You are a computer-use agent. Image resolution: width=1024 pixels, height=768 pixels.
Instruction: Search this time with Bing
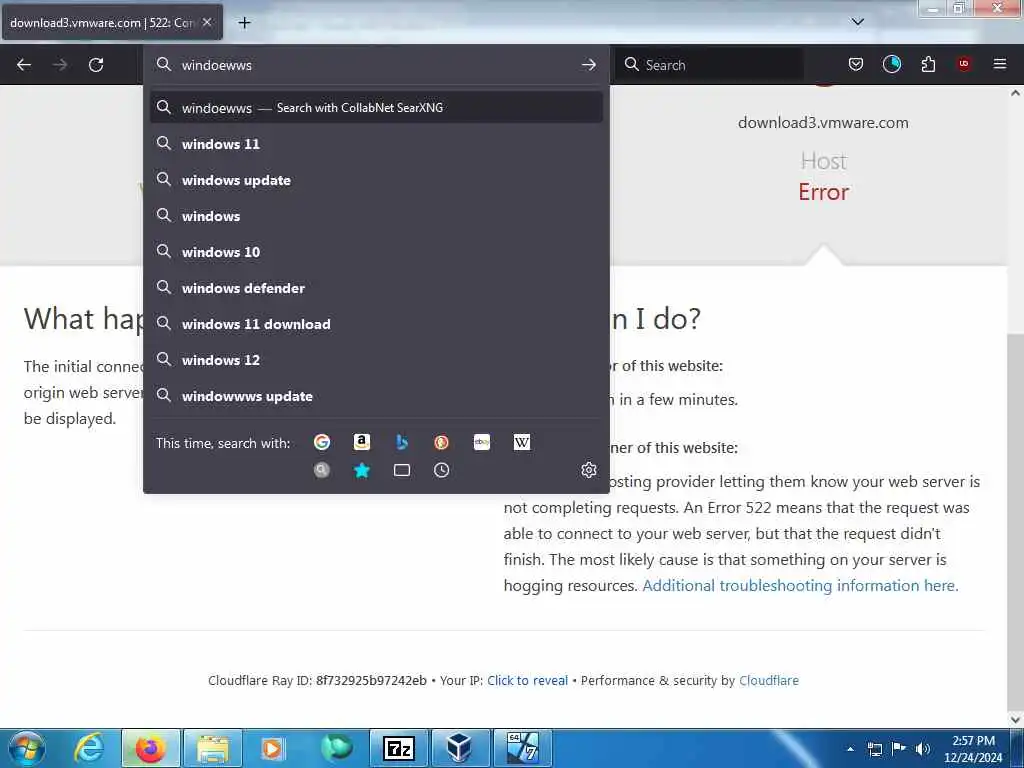(402, 442)
